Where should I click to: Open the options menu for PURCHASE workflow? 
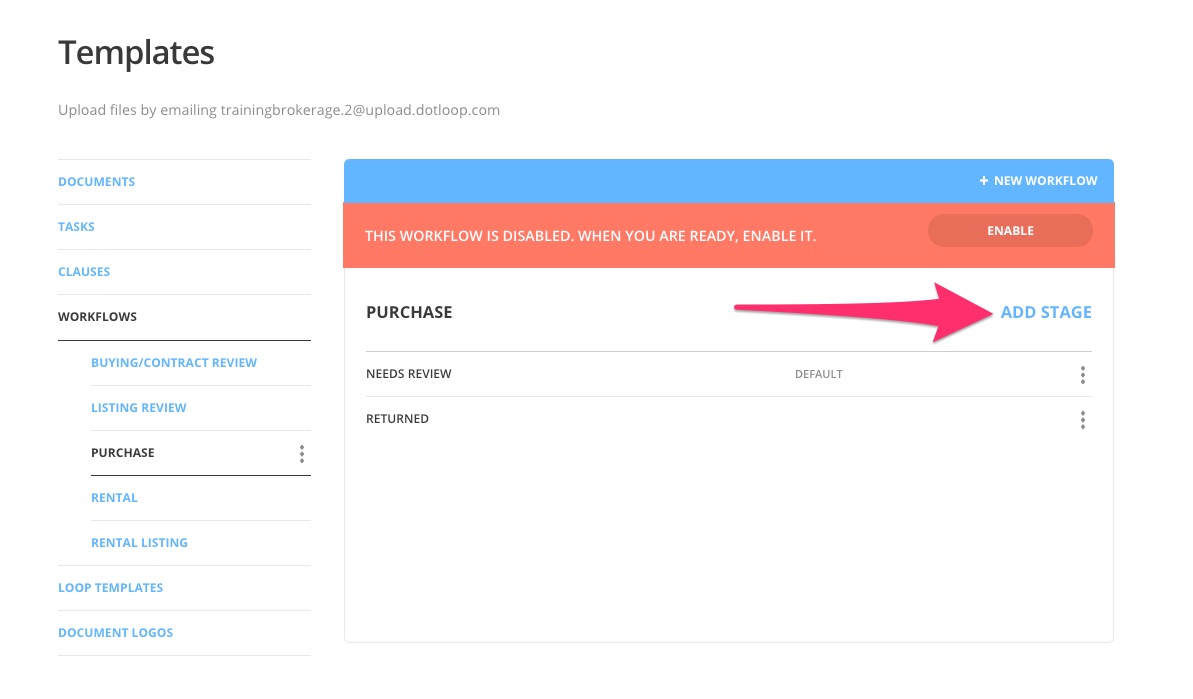(301, 453)
